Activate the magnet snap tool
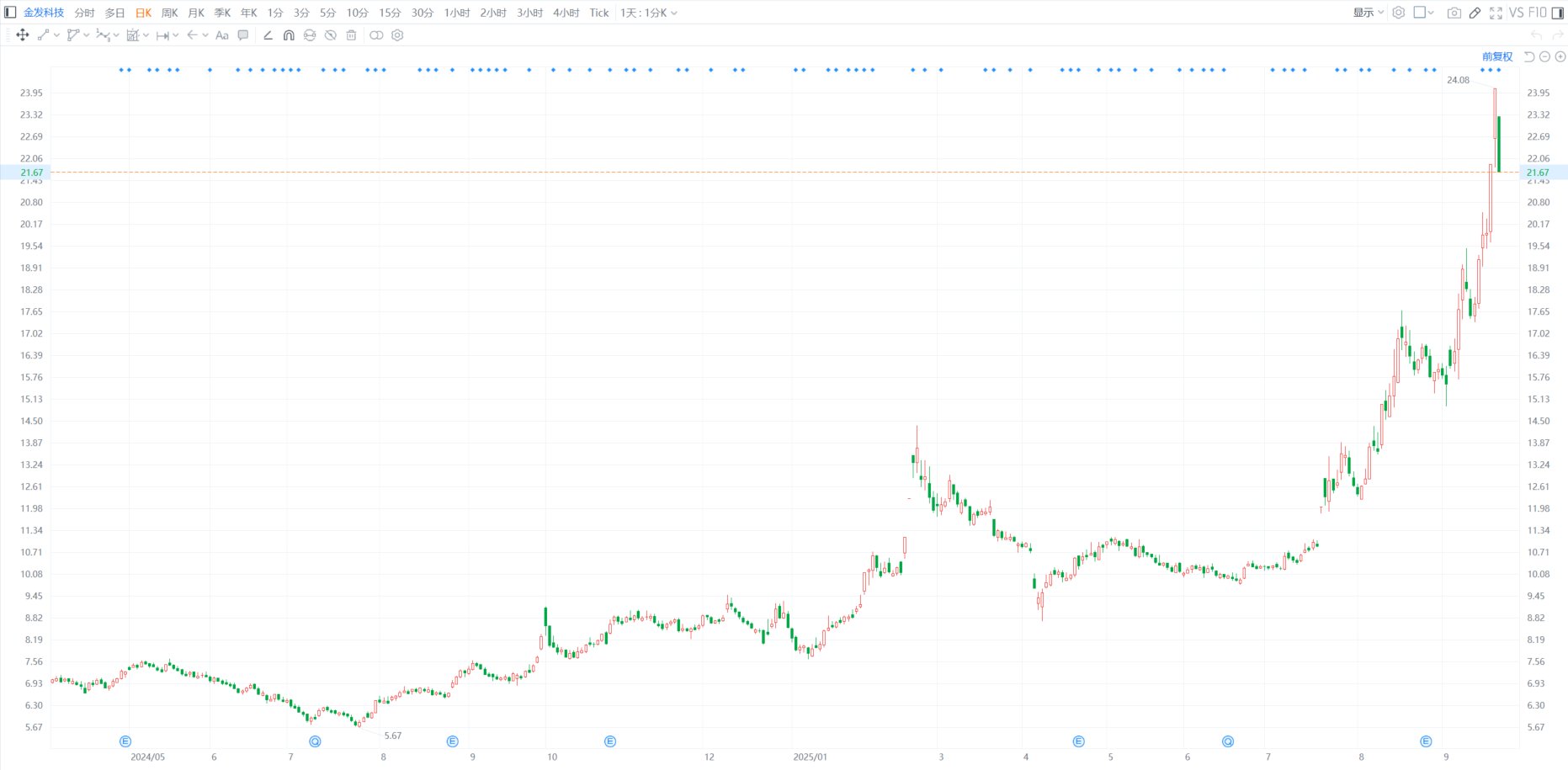The height and width of the screenshot is (770, 1568). (x=289, y=35)
